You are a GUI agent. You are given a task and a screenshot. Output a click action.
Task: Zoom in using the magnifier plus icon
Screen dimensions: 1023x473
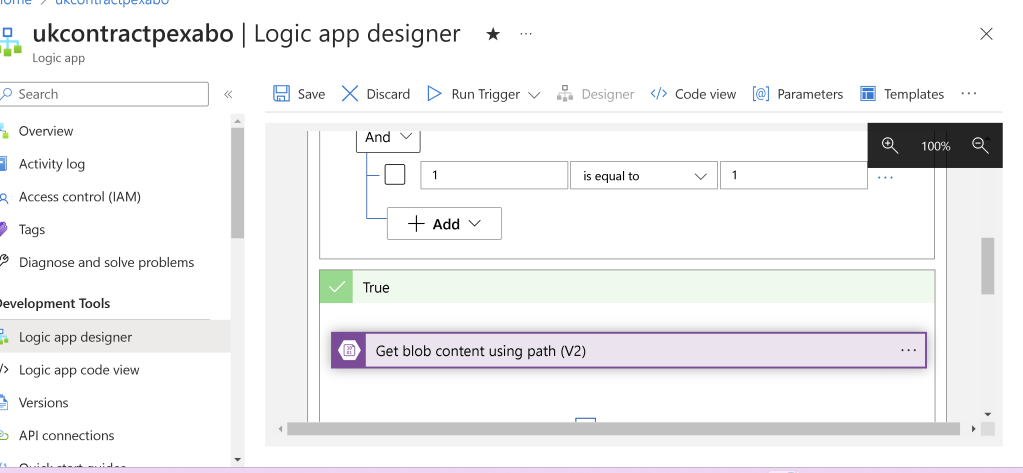coord(891,145)
